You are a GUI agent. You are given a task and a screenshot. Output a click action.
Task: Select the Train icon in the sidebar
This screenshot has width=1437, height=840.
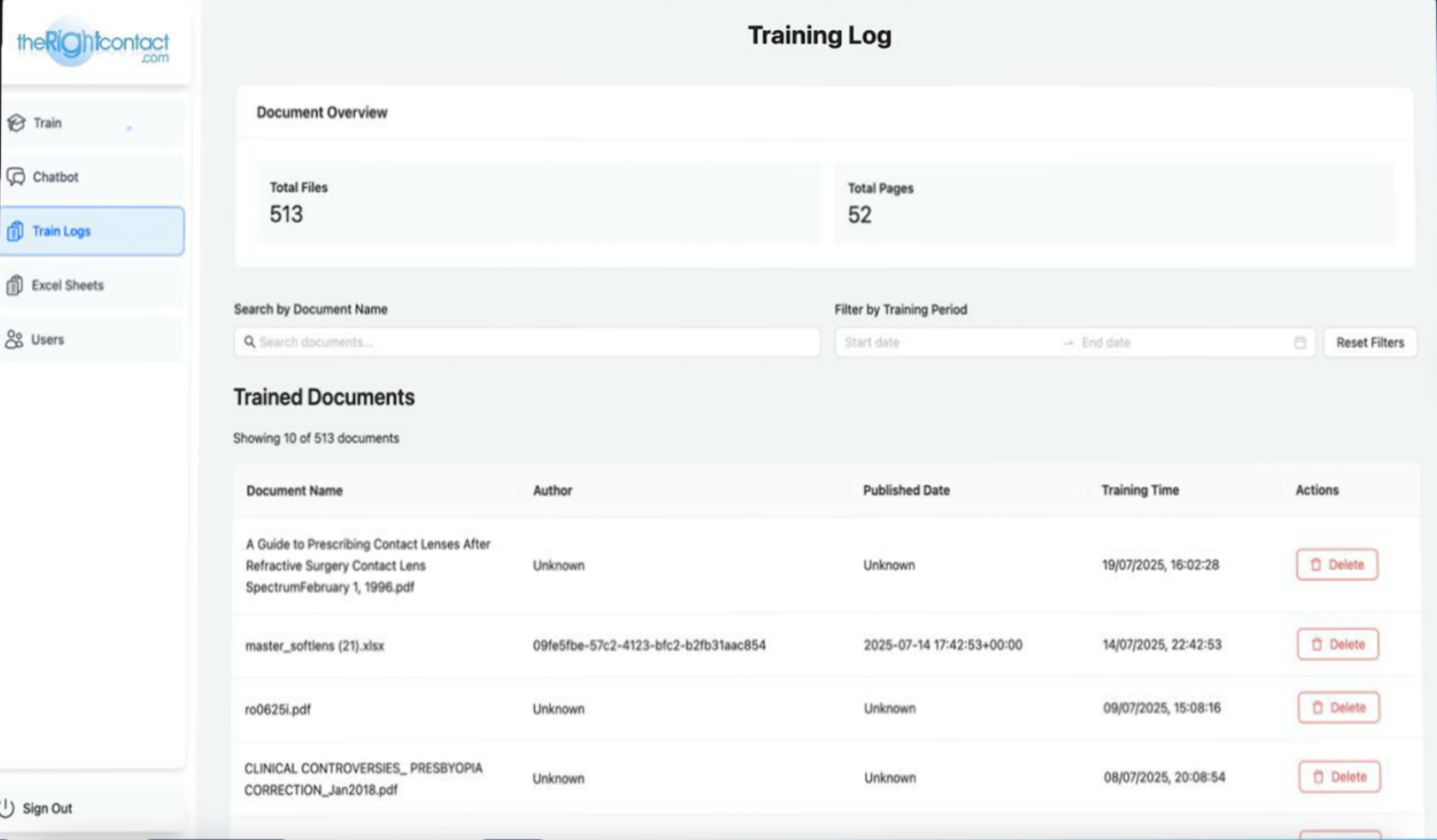(x=16, y=123)
